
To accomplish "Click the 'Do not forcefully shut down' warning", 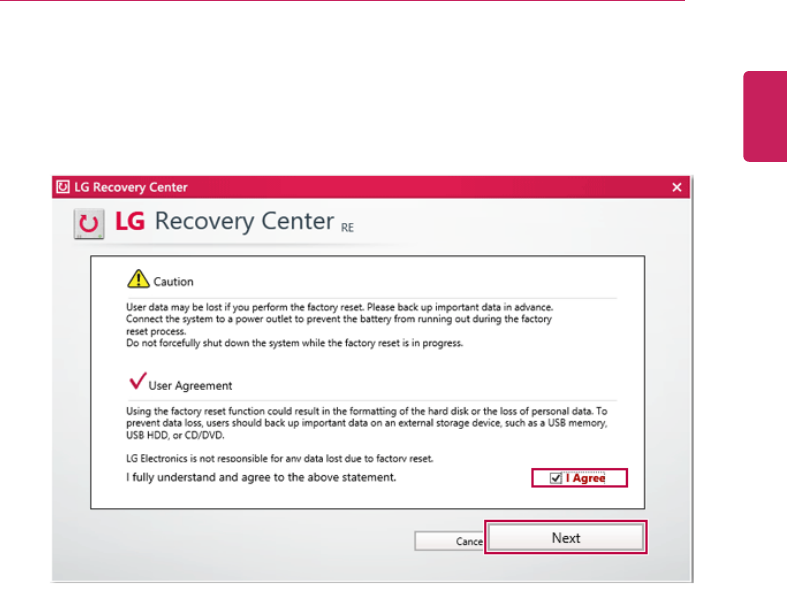I will point(295,343).
